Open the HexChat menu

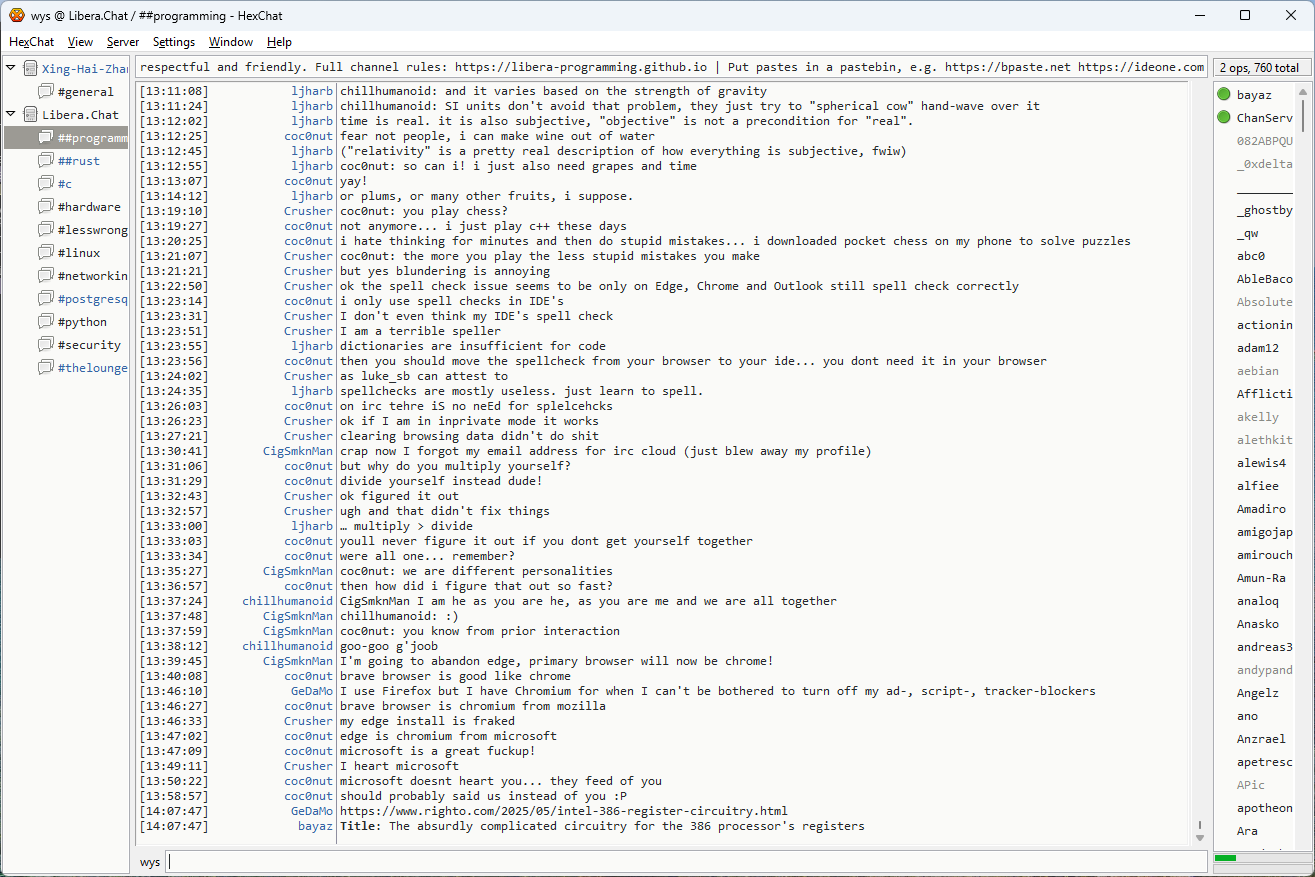(x=31, y=42)
